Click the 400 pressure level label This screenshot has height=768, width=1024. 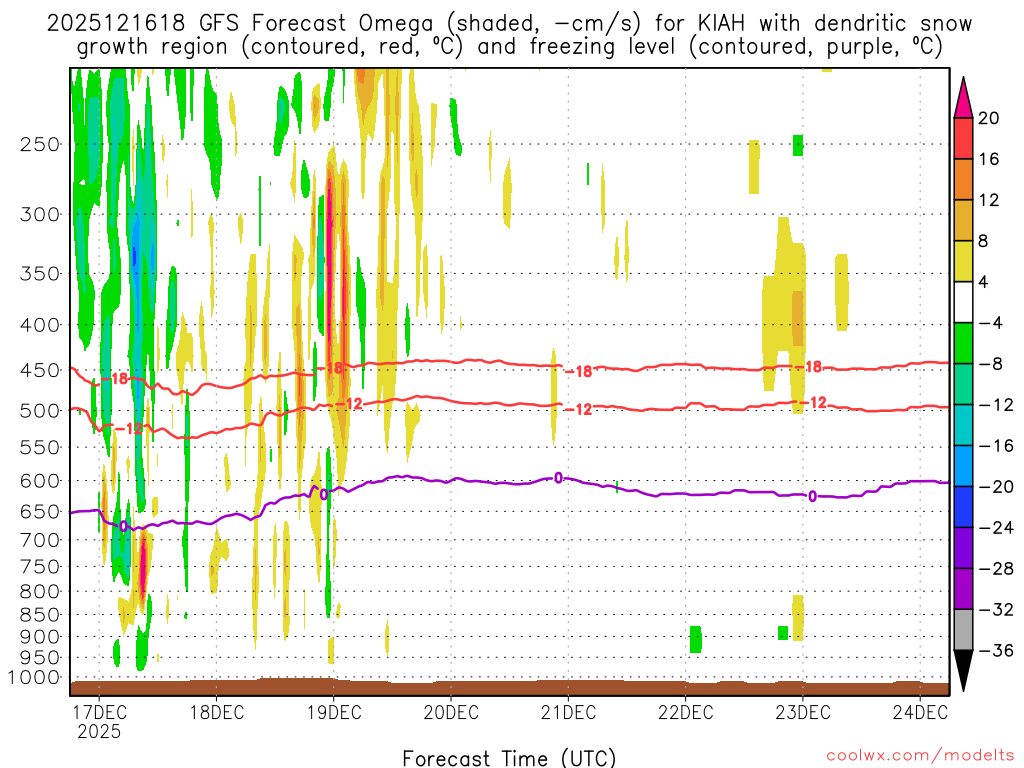(x=40, y=325)
